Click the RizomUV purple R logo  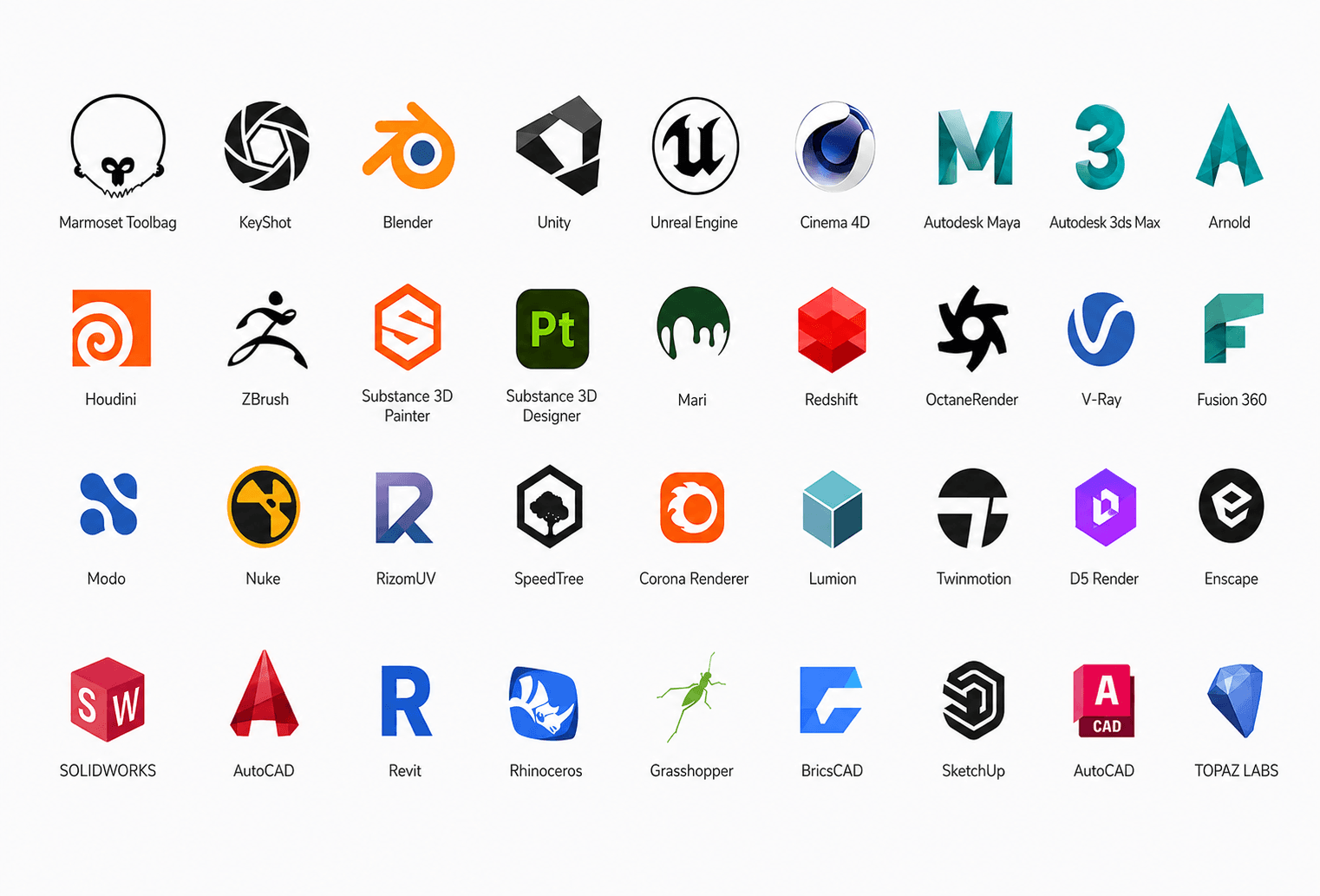[x=404, y=507]
